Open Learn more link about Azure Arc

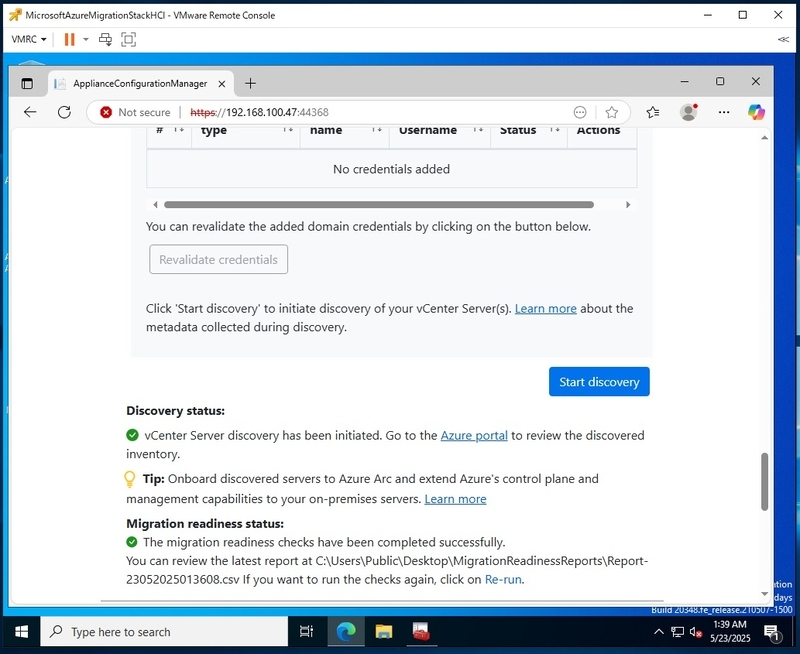point(455,499)
